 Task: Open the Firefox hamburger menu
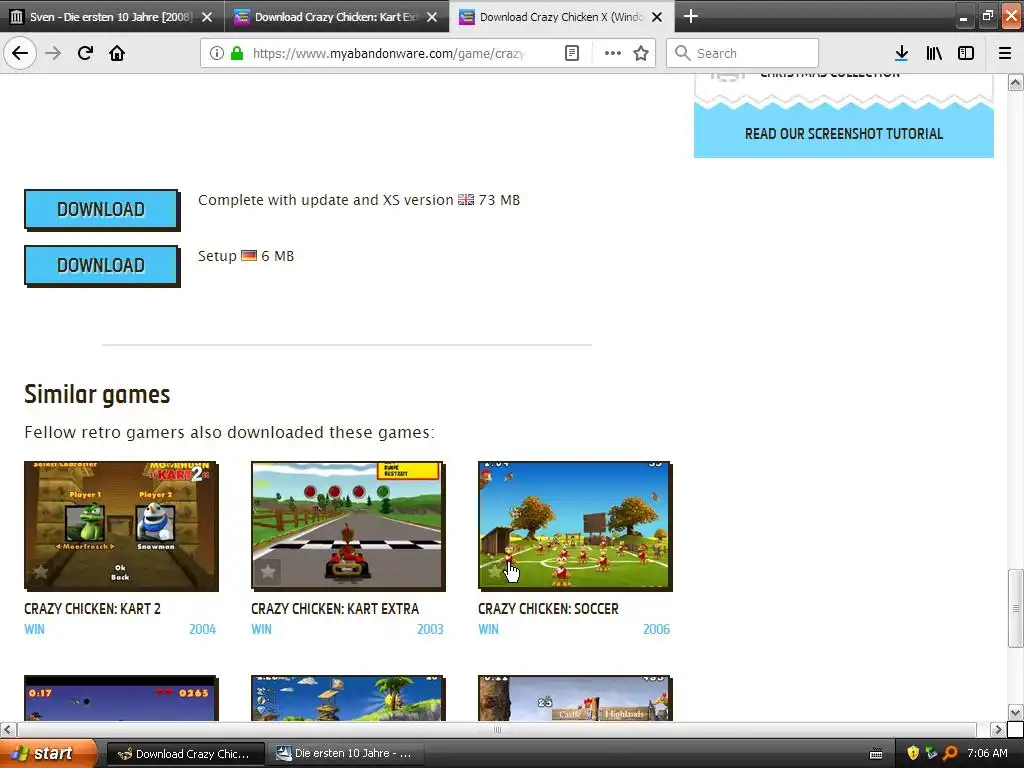click(1005, 53)
